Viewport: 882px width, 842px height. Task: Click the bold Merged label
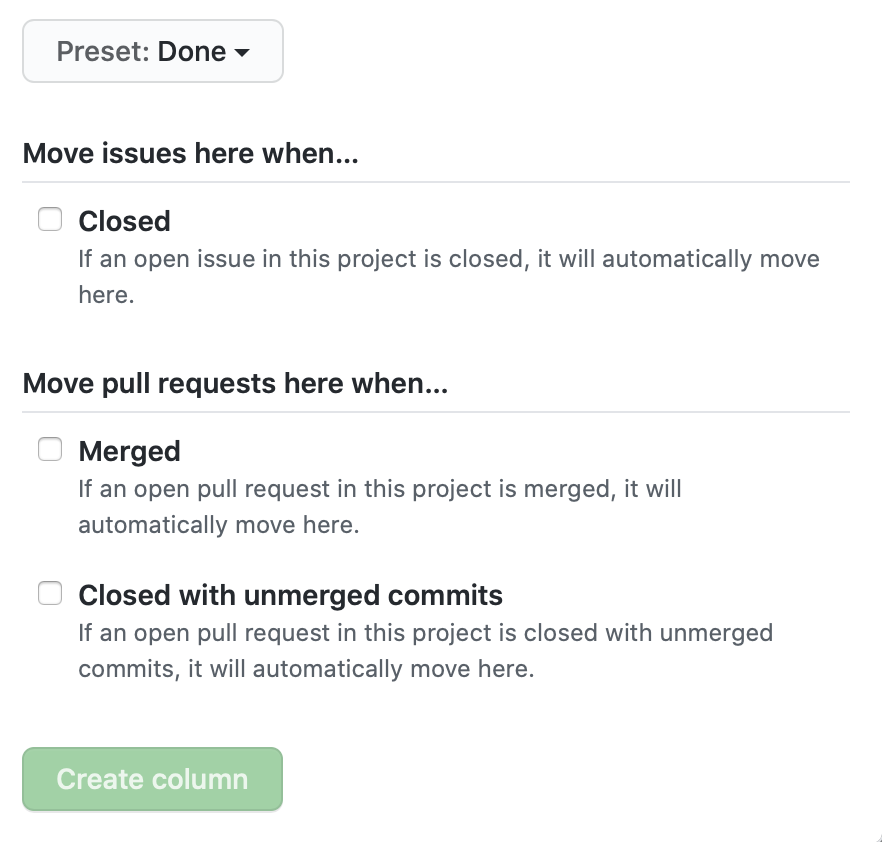(129, 451)
